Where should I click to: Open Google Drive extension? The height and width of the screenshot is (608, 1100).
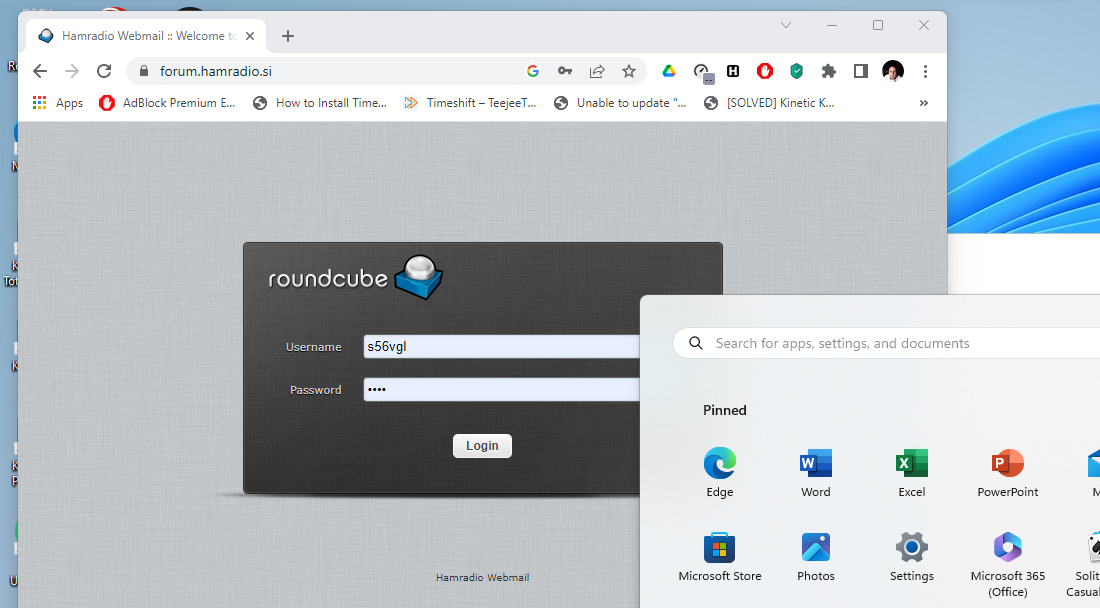click(x=669, y=71)
